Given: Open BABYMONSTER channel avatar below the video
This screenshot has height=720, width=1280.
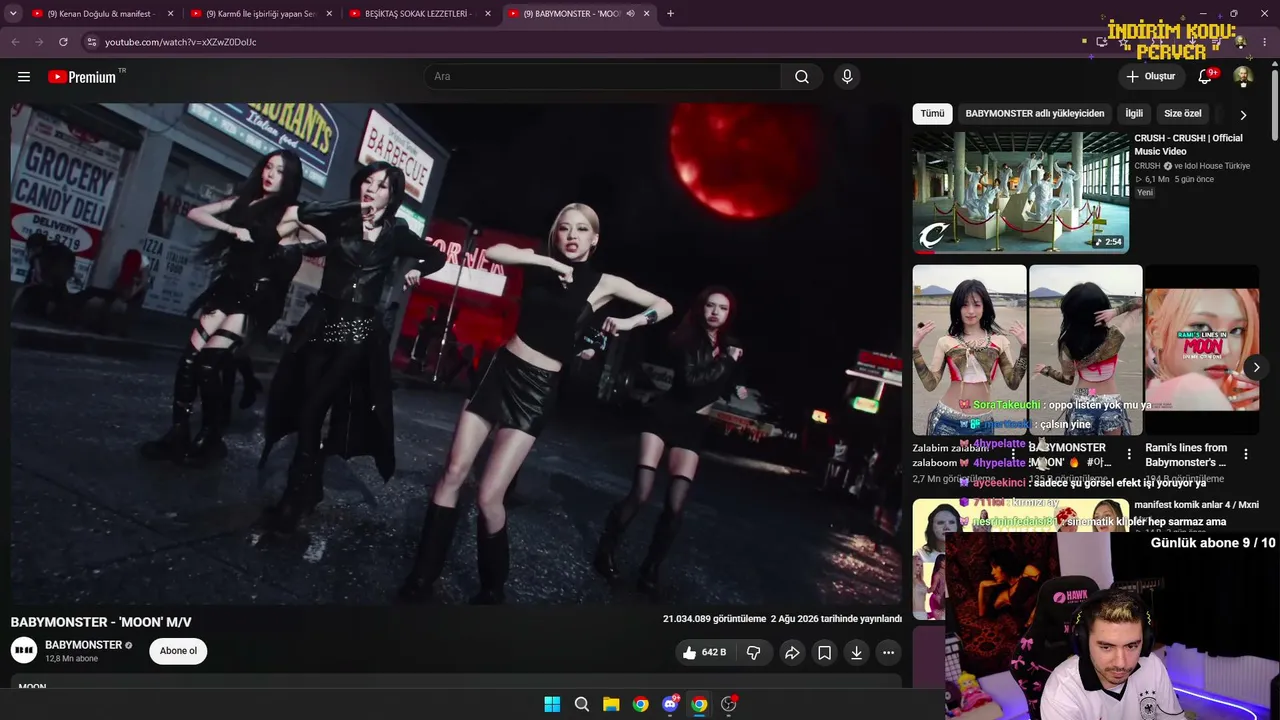Looking at the screenshot, I should pos(24,651).
